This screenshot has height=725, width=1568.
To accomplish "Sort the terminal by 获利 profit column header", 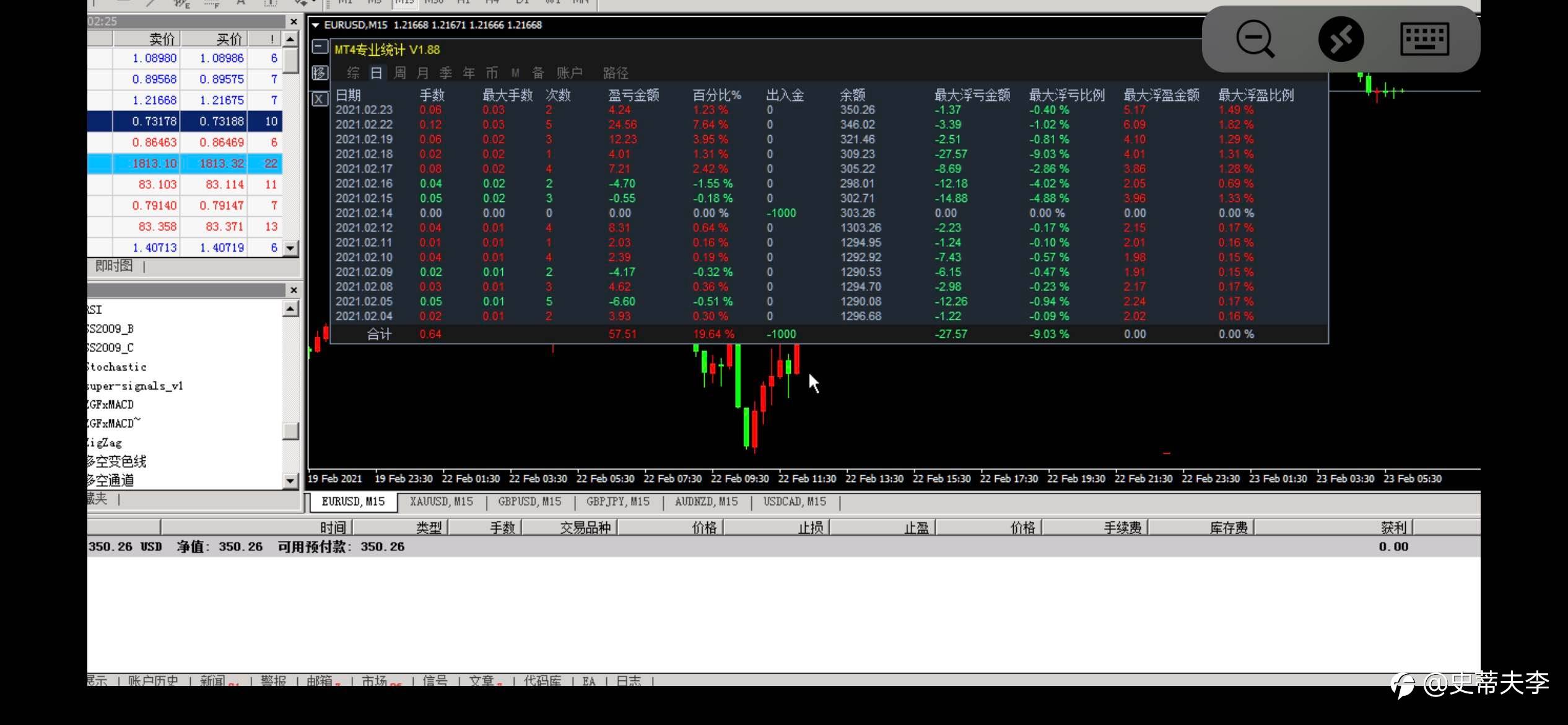I will coord(1393,527).
